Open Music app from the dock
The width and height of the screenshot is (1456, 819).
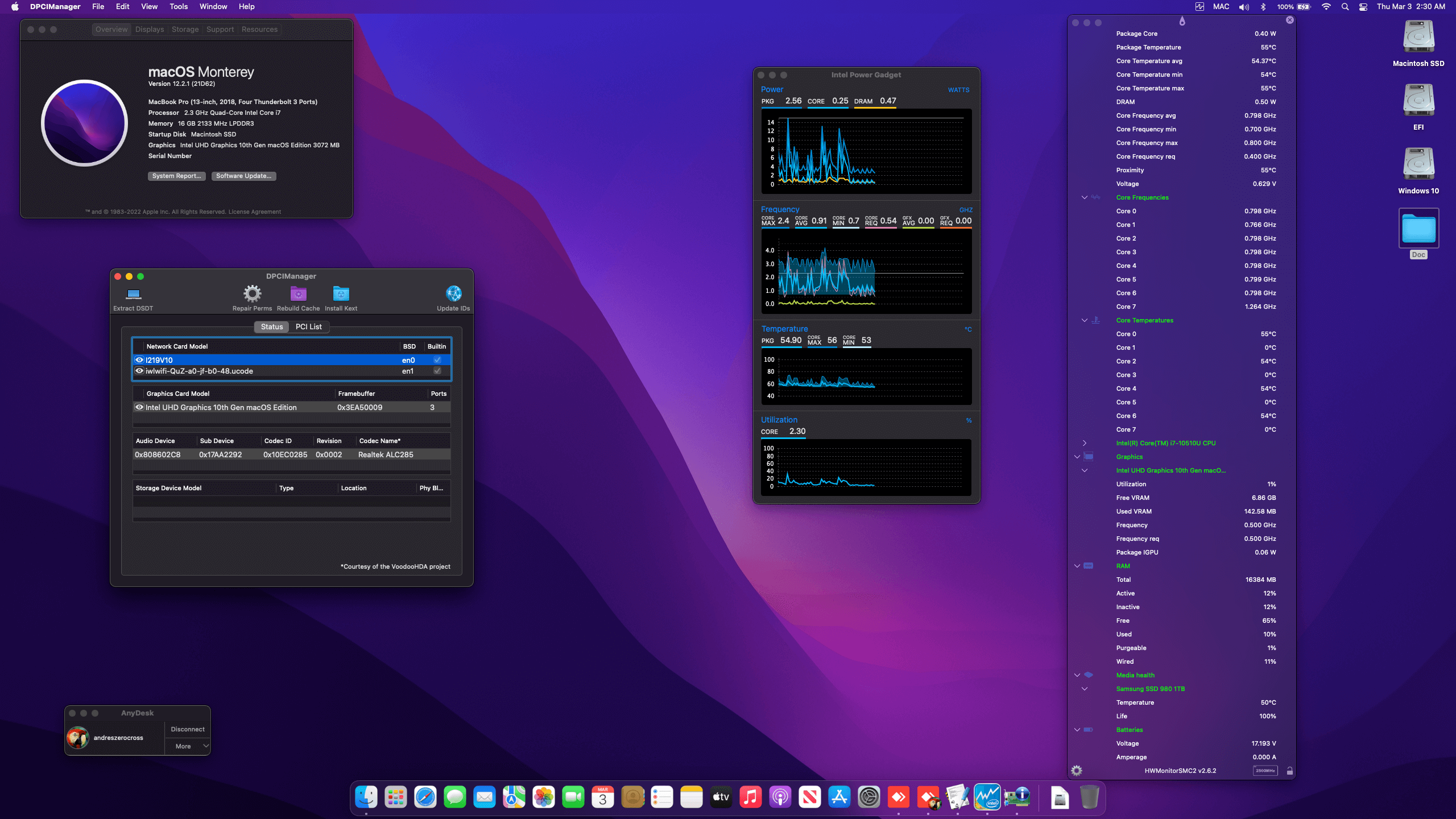point(750,797)
